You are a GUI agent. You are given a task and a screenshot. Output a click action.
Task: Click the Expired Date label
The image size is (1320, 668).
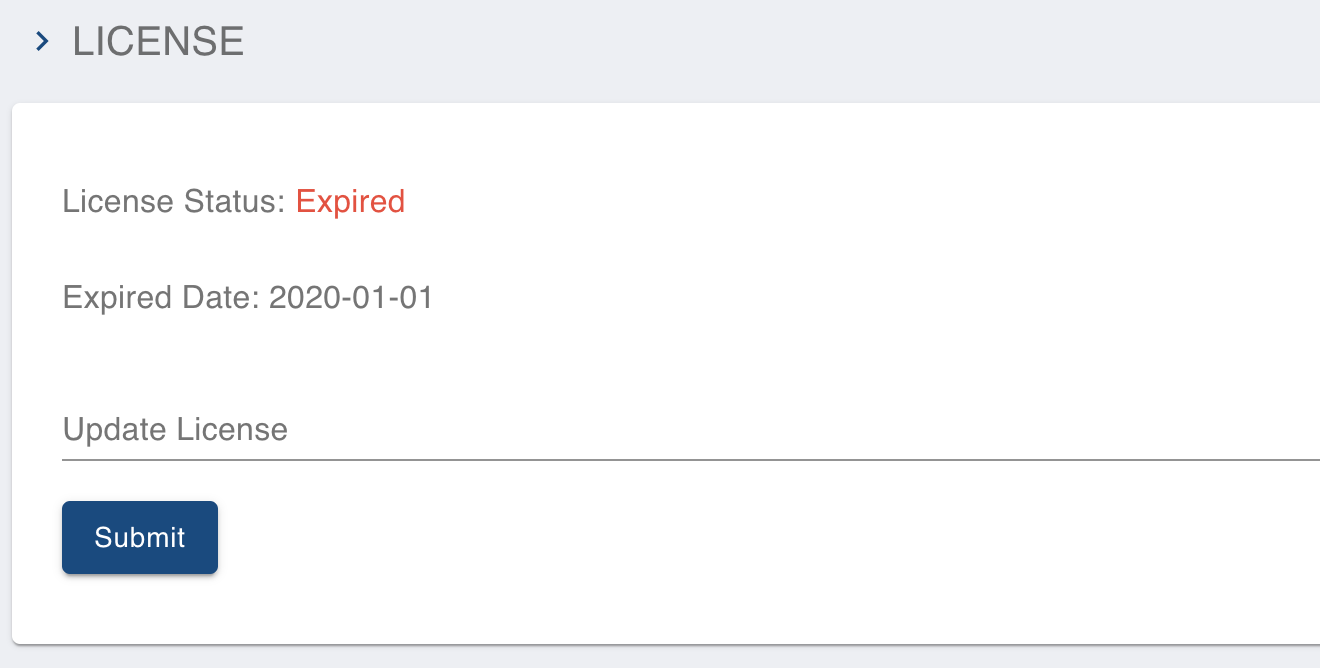[162, 298]
